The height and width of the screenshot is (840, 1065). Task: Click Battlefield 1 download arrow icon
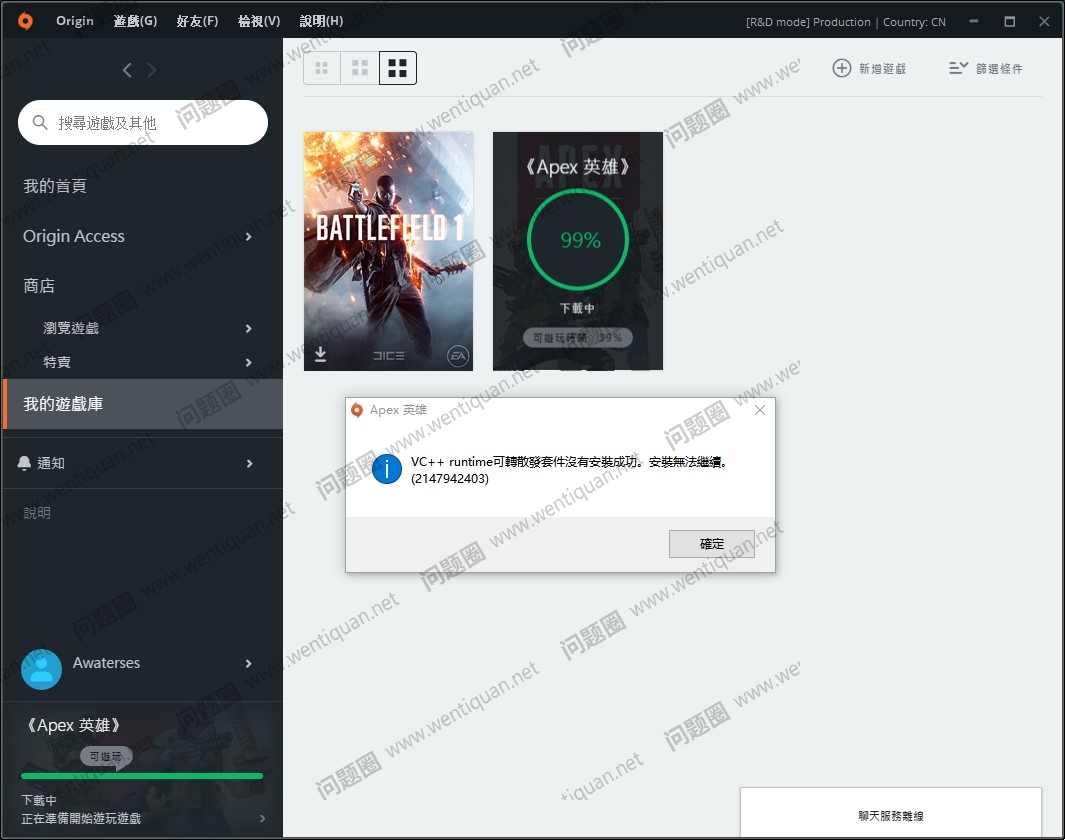[321, 354]
